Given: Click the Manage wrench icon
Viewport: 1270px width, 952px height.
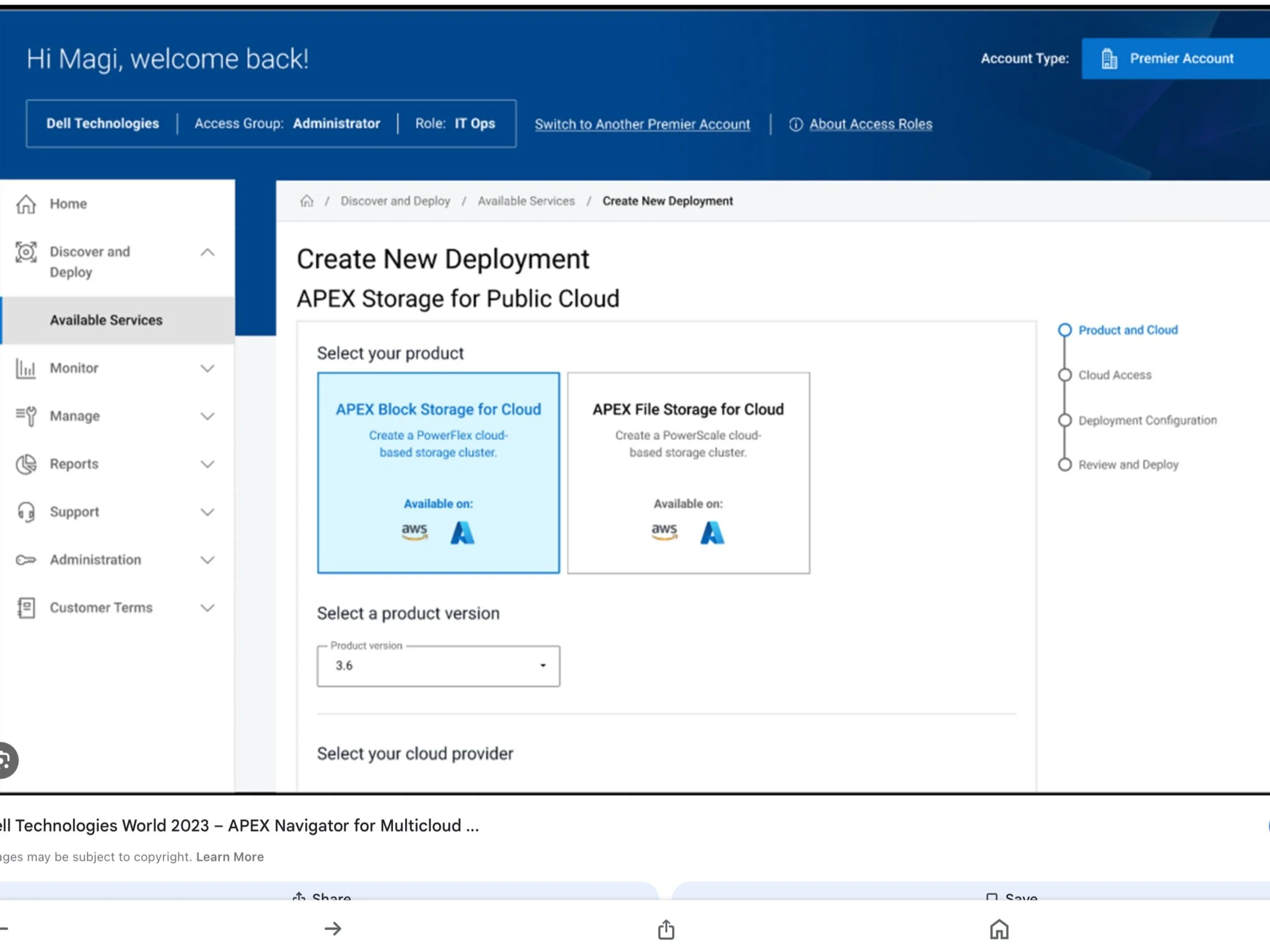Looking at the screenshot, I should click(26, 416).
